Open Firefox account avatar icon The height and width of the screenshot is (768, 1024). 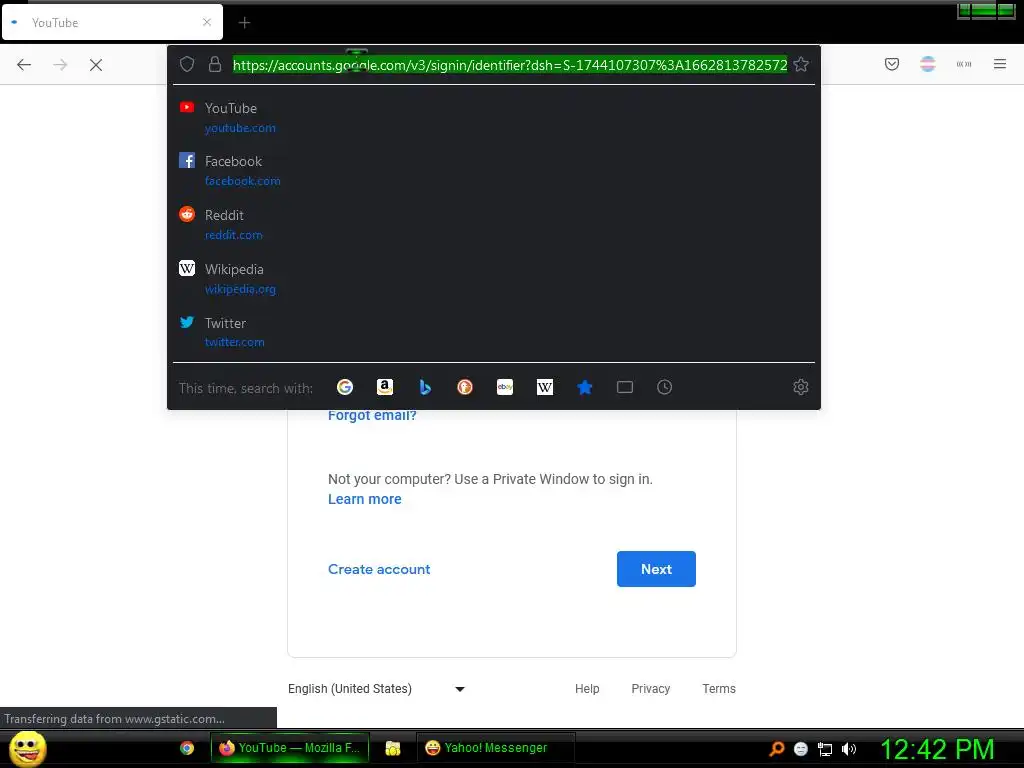tap(927, 64)
